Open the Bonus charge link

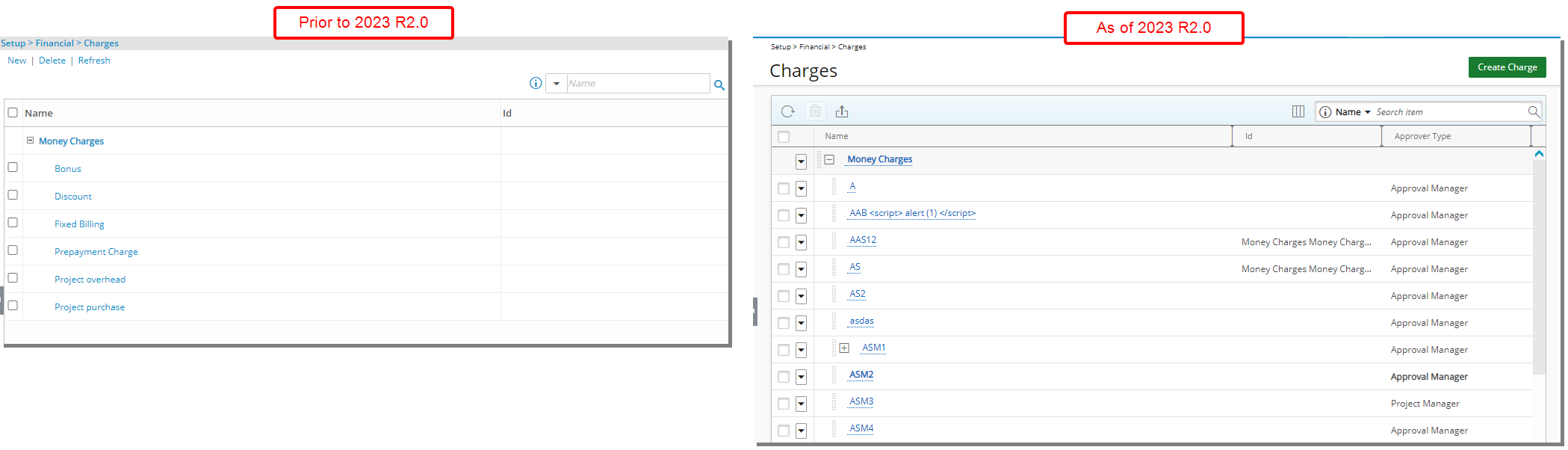(x=67, y=169)
